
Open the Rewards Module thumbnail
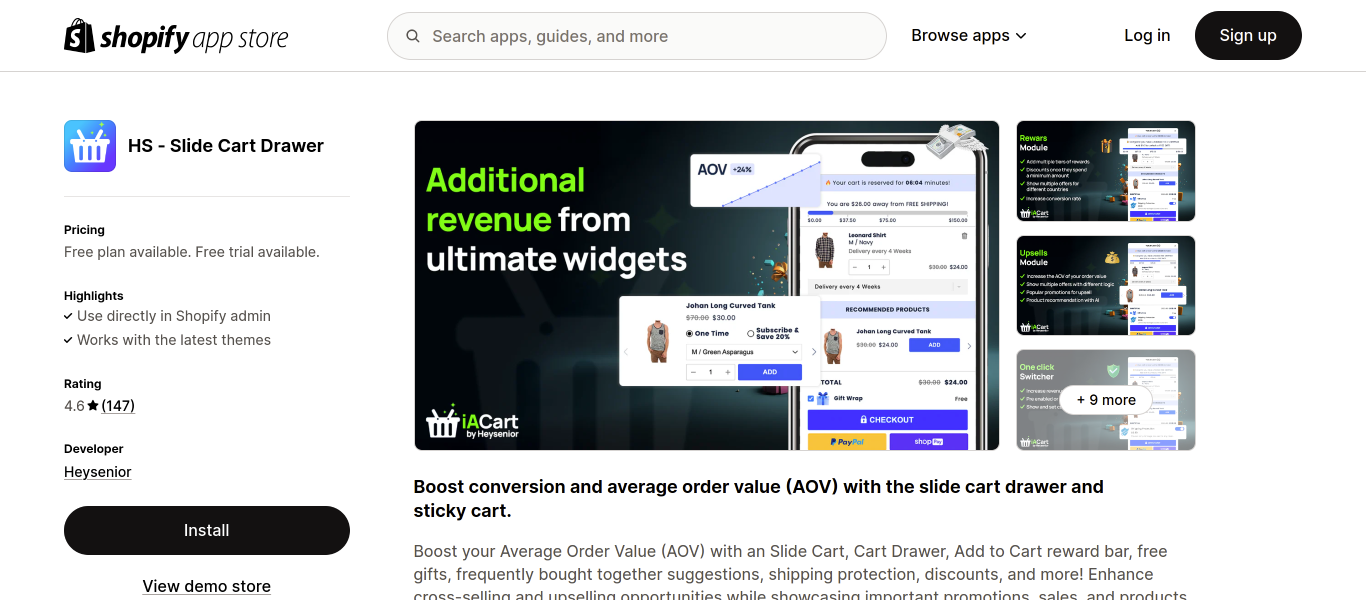point(1105,171)
